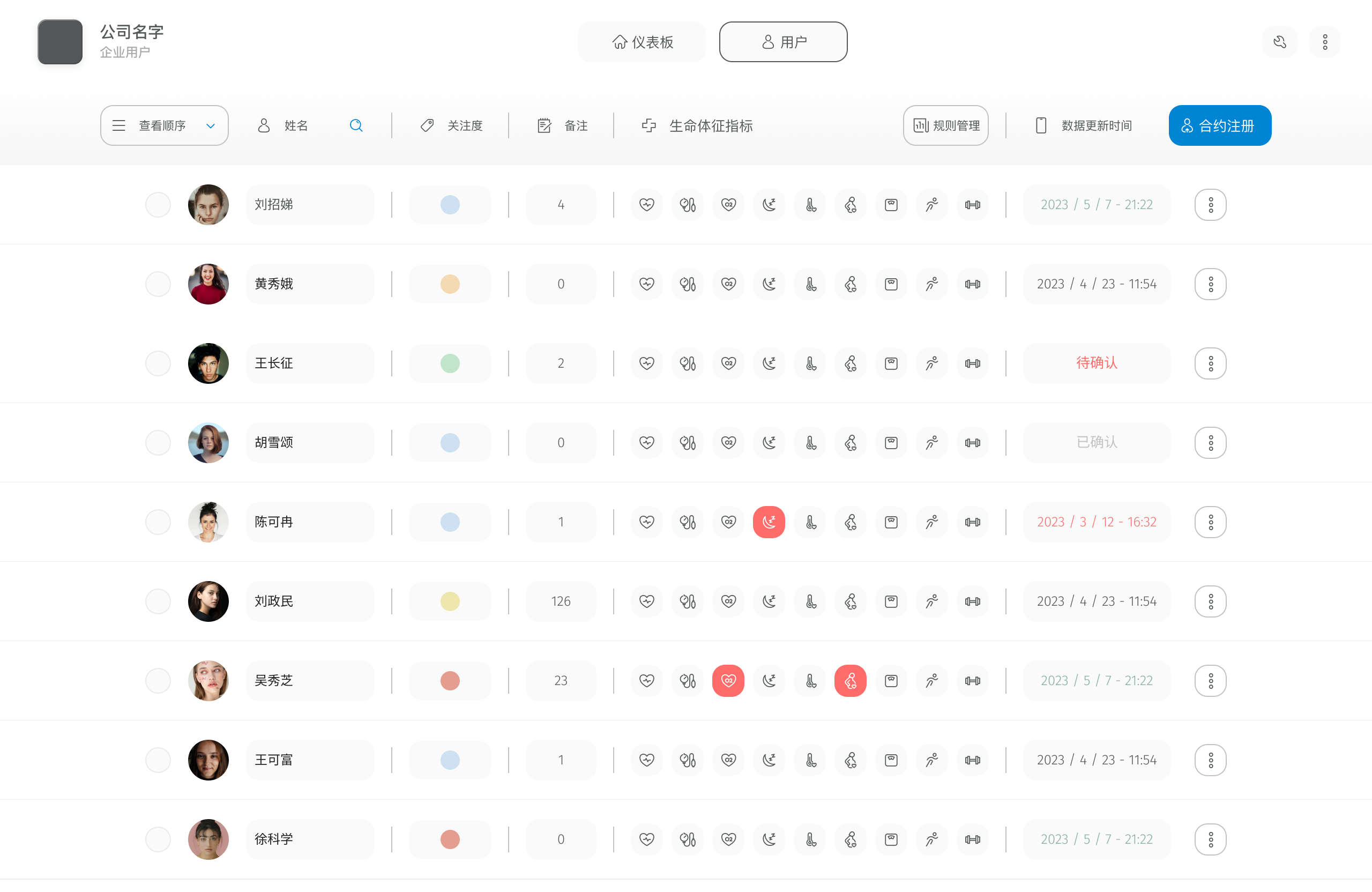
Task: Expand the 查看顺序 dropdown
Action: [x=165, y=125]
